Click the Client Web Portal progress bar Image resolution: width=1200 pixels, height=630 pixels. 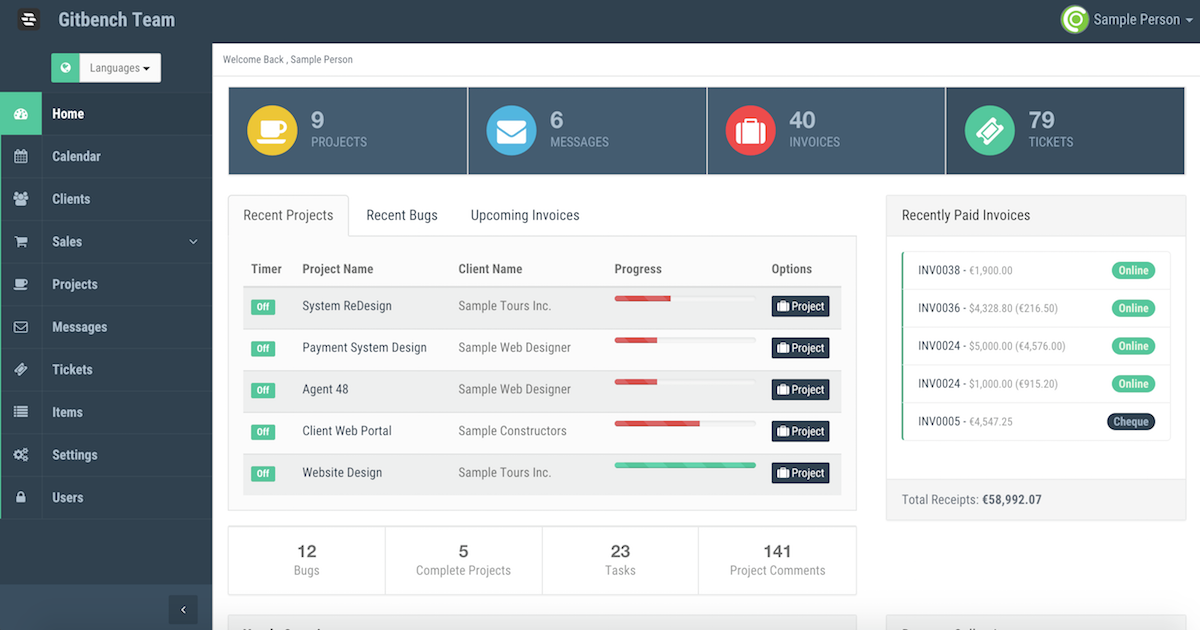point(685,423)
